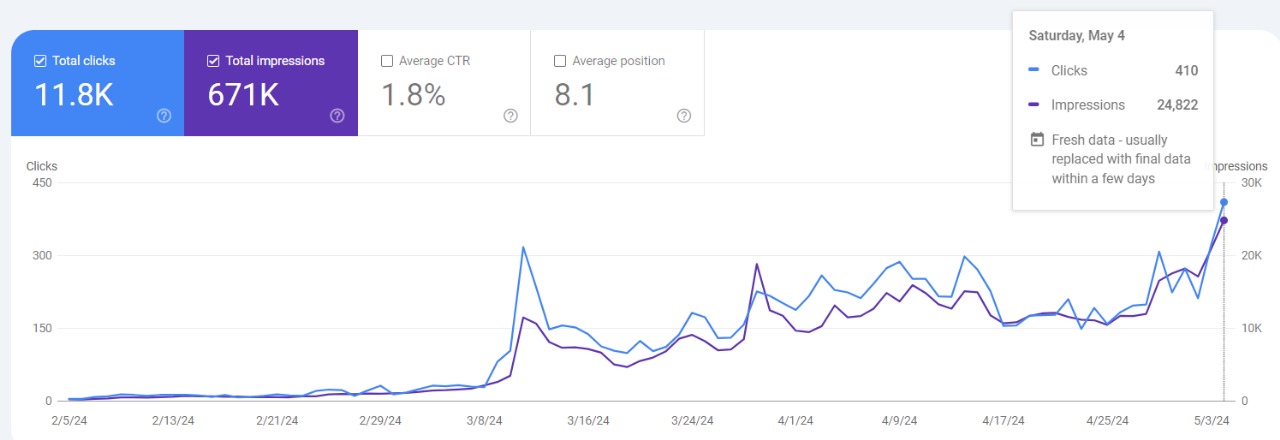Click the 1.8% average CTR value

413,95
